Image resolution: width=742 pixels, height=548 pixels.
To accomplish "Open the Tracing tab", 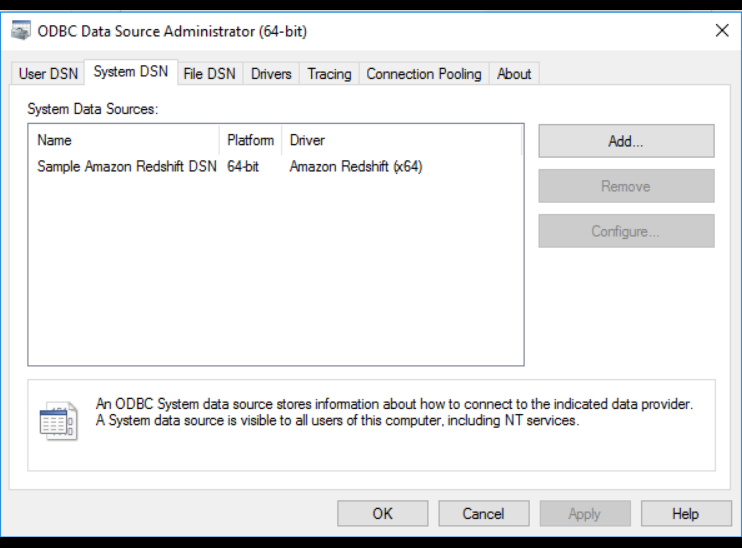I will point(329,74).
